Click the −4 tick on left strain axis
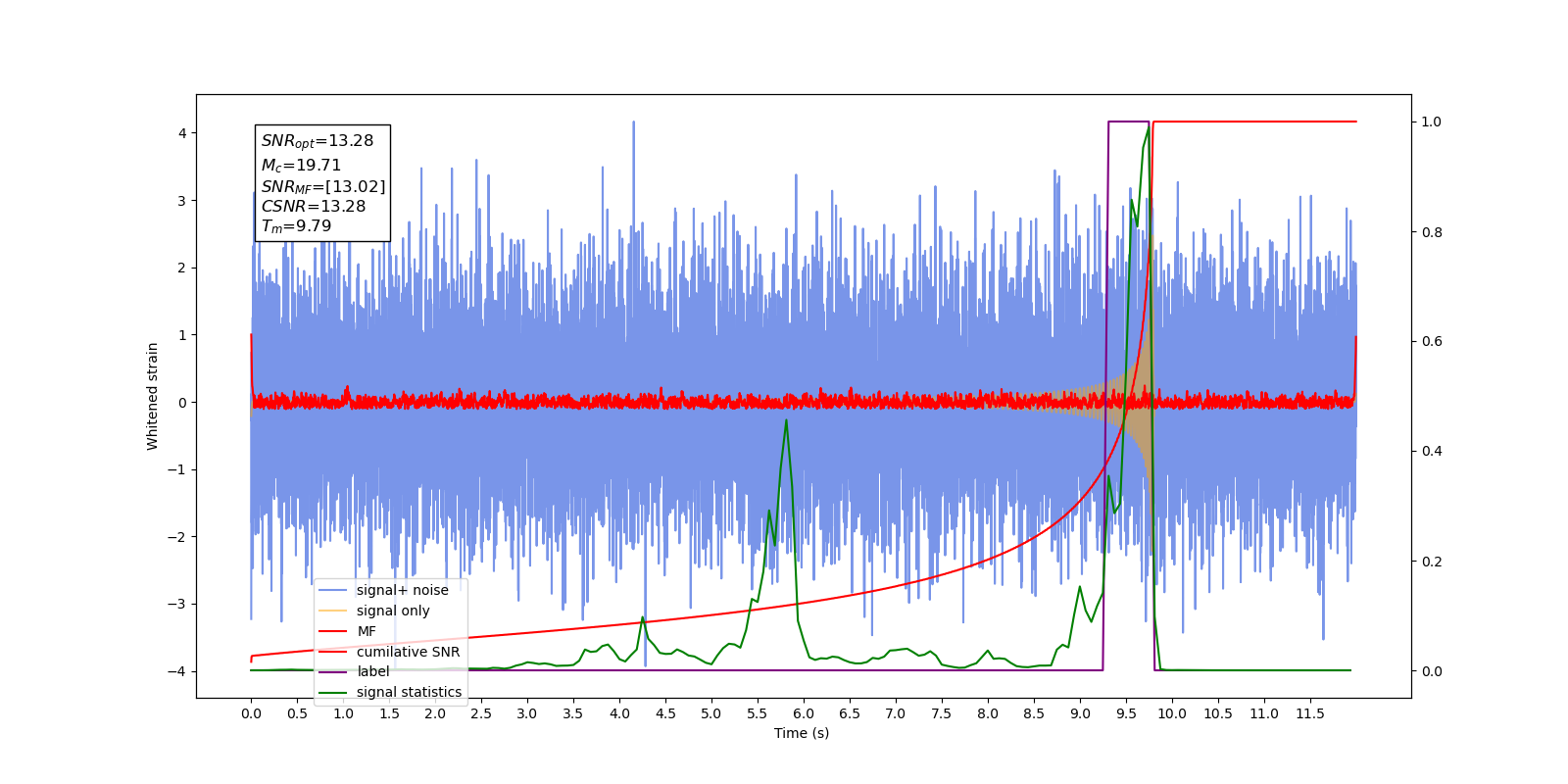The image size is (1568, 784). 177,671
